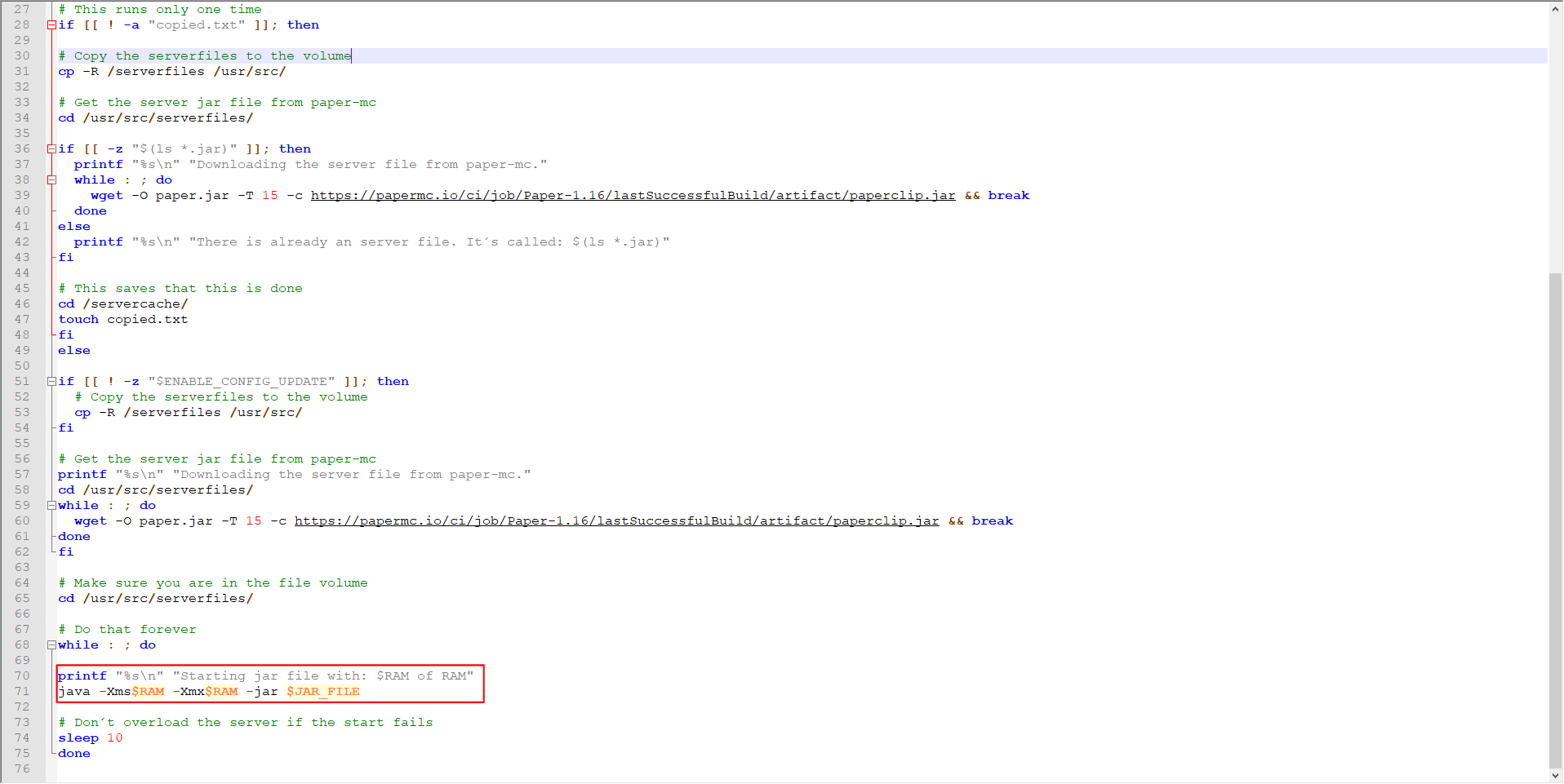Viewport: 1564px width, 784px height.
Task: Click the scrollbar up arrow
Action: pos(1556,7)
